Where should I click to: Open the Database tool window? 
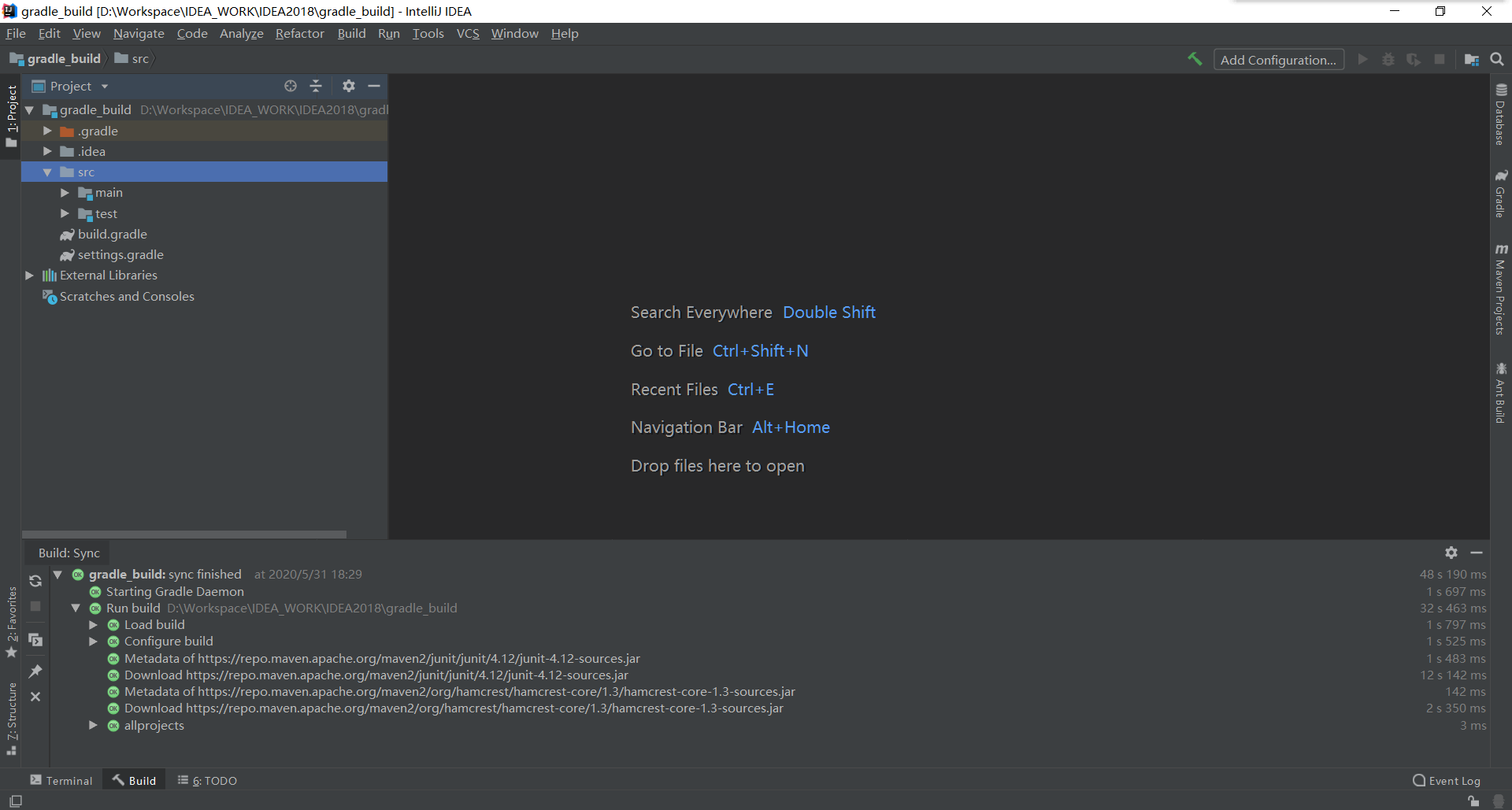point(1502,120)
